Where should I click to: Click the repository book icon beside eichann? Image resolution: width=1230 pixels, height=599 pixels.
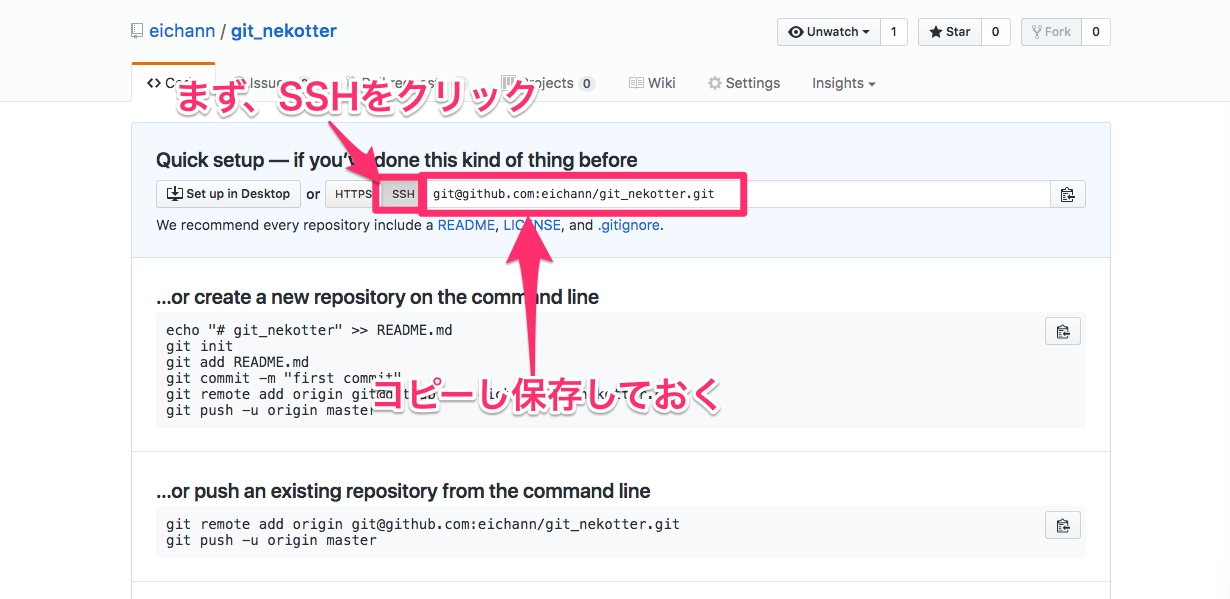pos(137,31)
